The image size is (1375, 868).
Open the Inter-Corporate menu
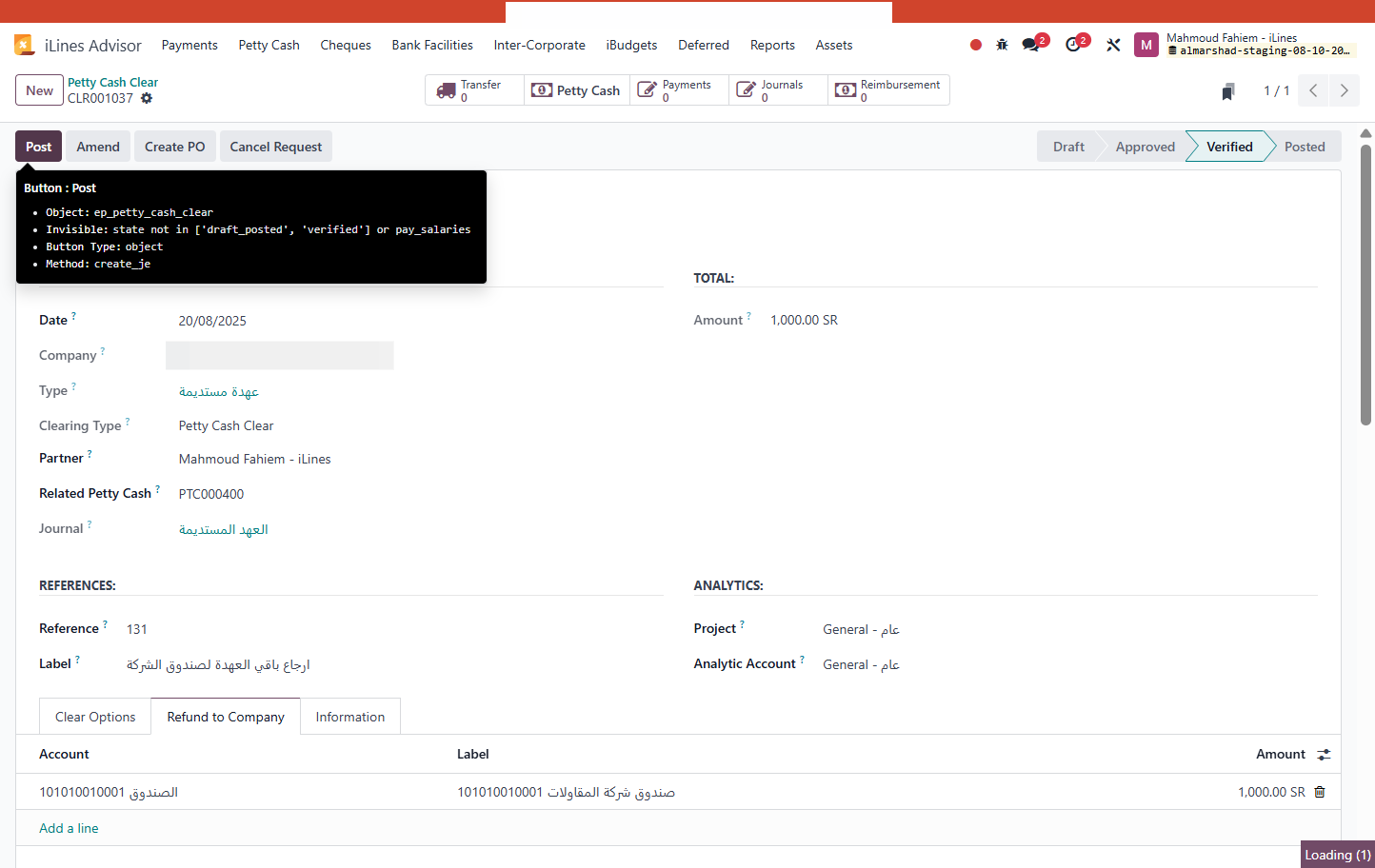point(540,45)
